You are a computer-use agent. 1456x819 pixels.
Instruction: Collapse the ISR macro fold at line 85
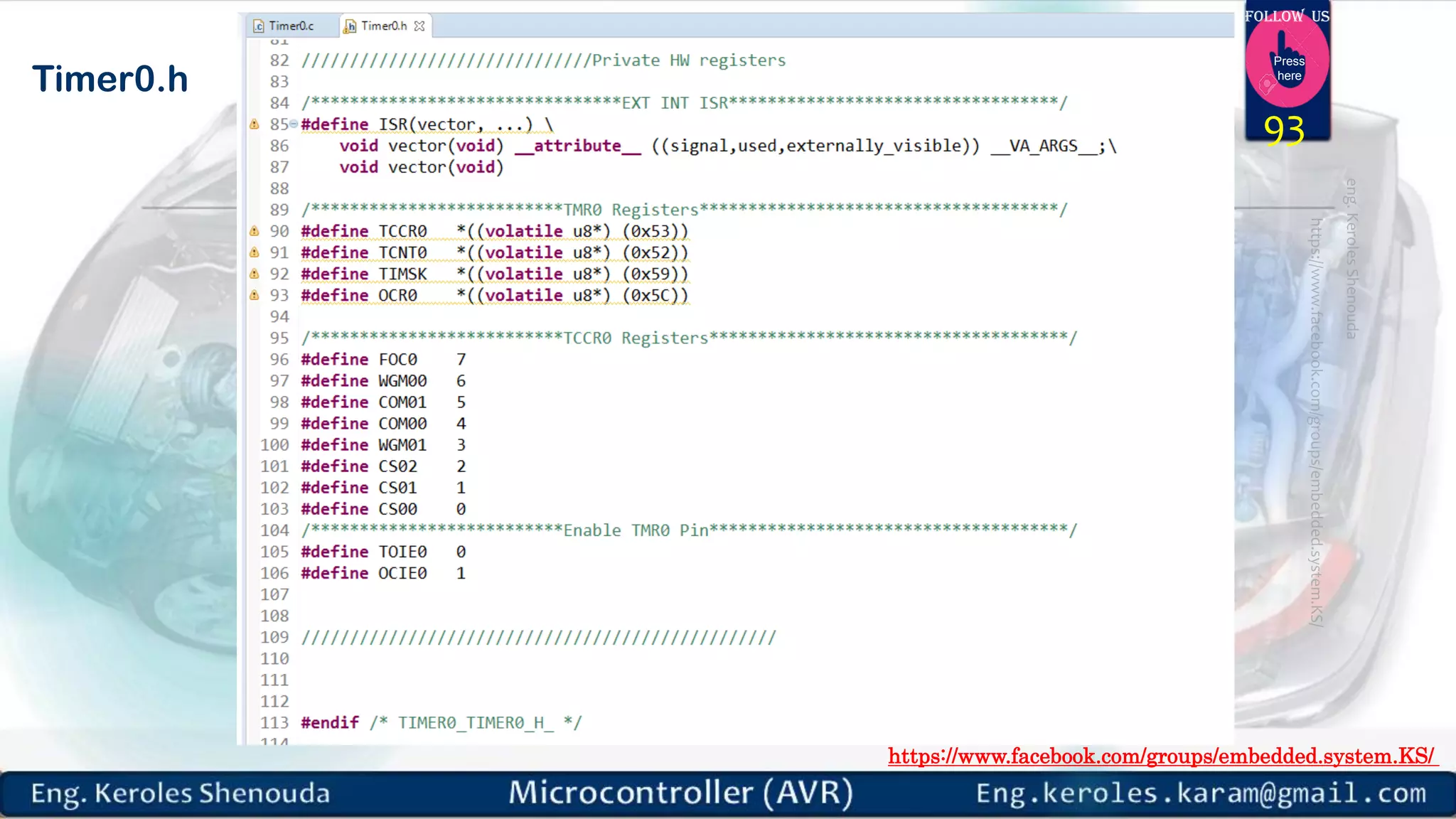(x=294, y=124)
